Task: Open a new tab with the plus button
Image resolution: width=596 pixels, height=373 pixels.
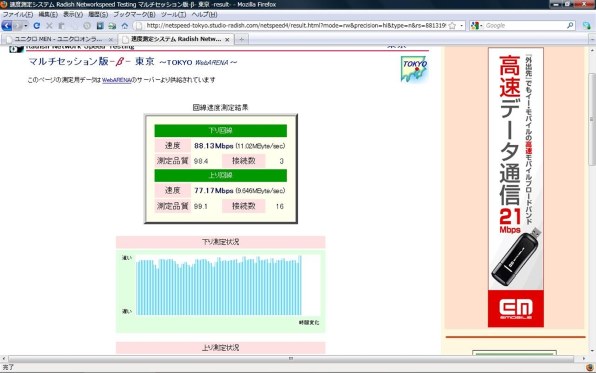Action: tap(241, 39)
